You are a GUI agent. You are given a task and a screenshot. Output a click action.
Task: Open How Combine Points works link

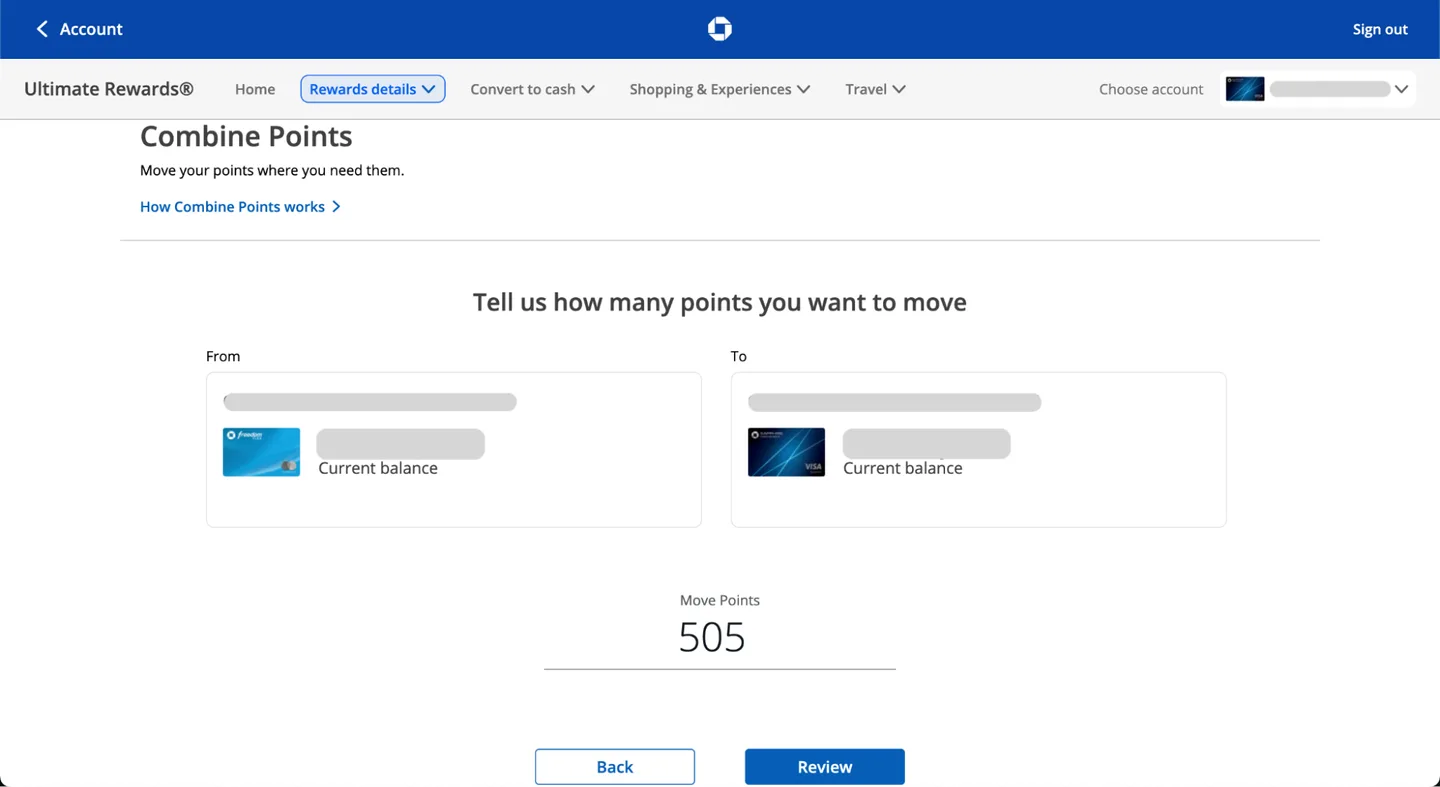[232, 207]
